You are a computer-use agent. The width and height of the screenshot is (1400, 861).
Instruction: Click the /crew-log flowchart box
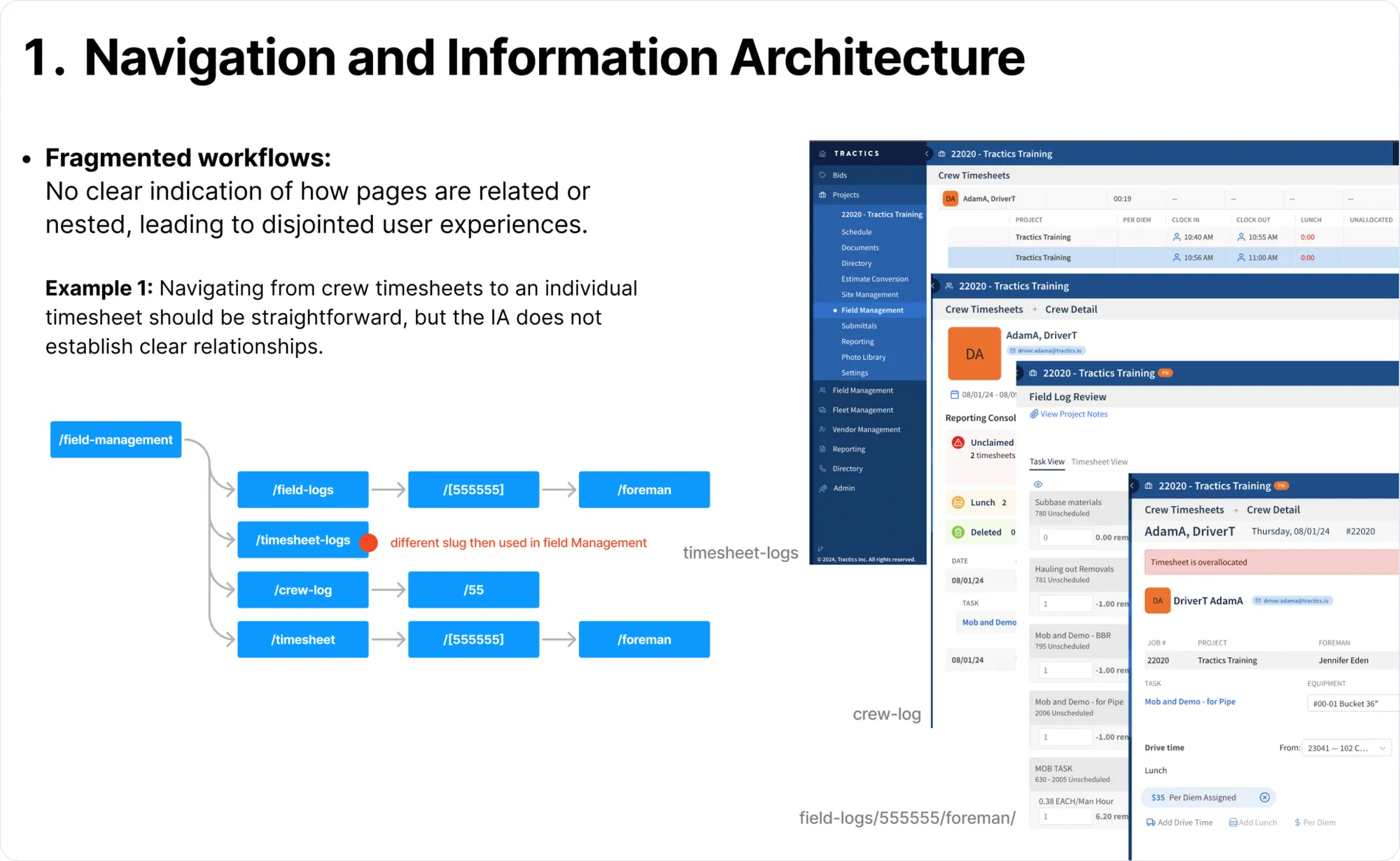click(x=303, y=590)
